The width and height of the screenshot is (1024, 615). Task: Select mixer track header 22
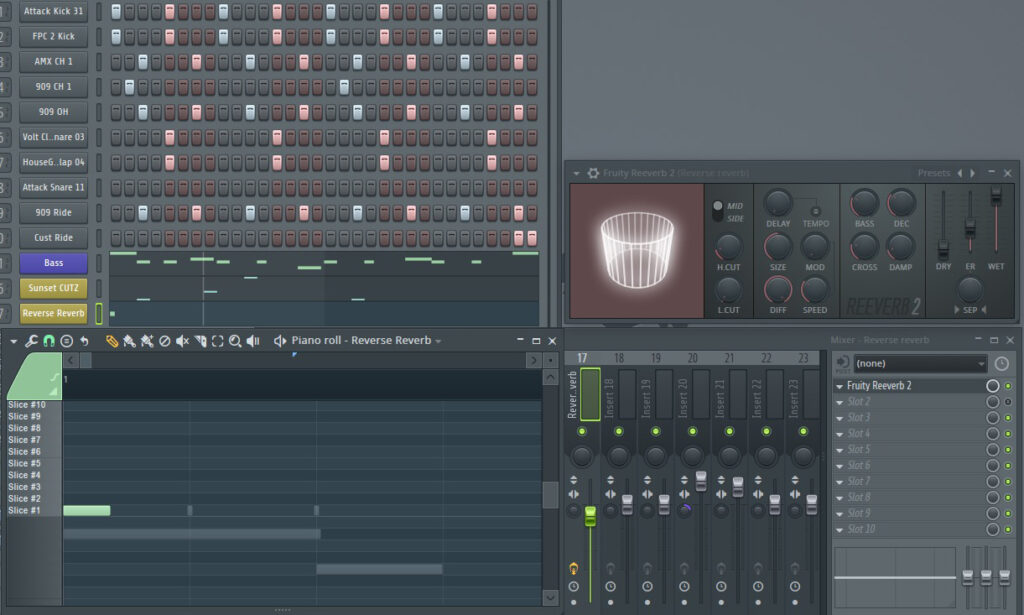point(766,358)
